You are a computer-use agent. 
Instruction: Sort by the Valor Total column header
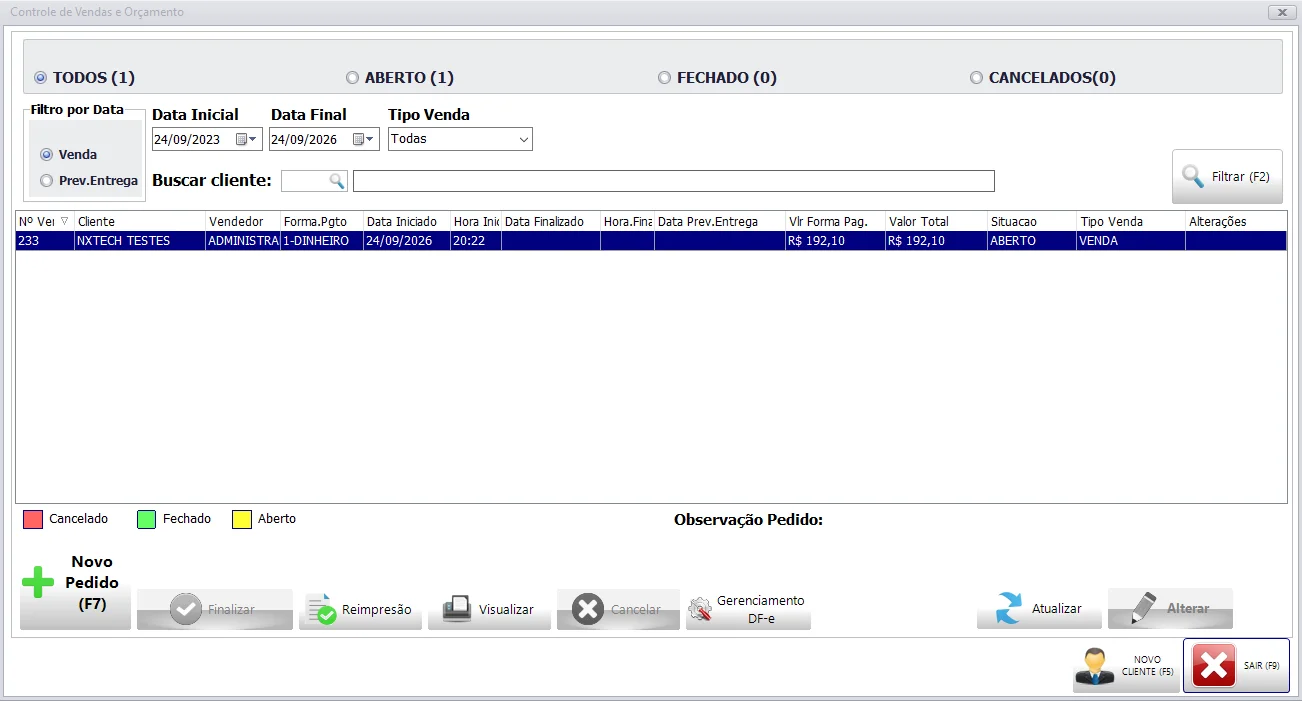(936, 221)
